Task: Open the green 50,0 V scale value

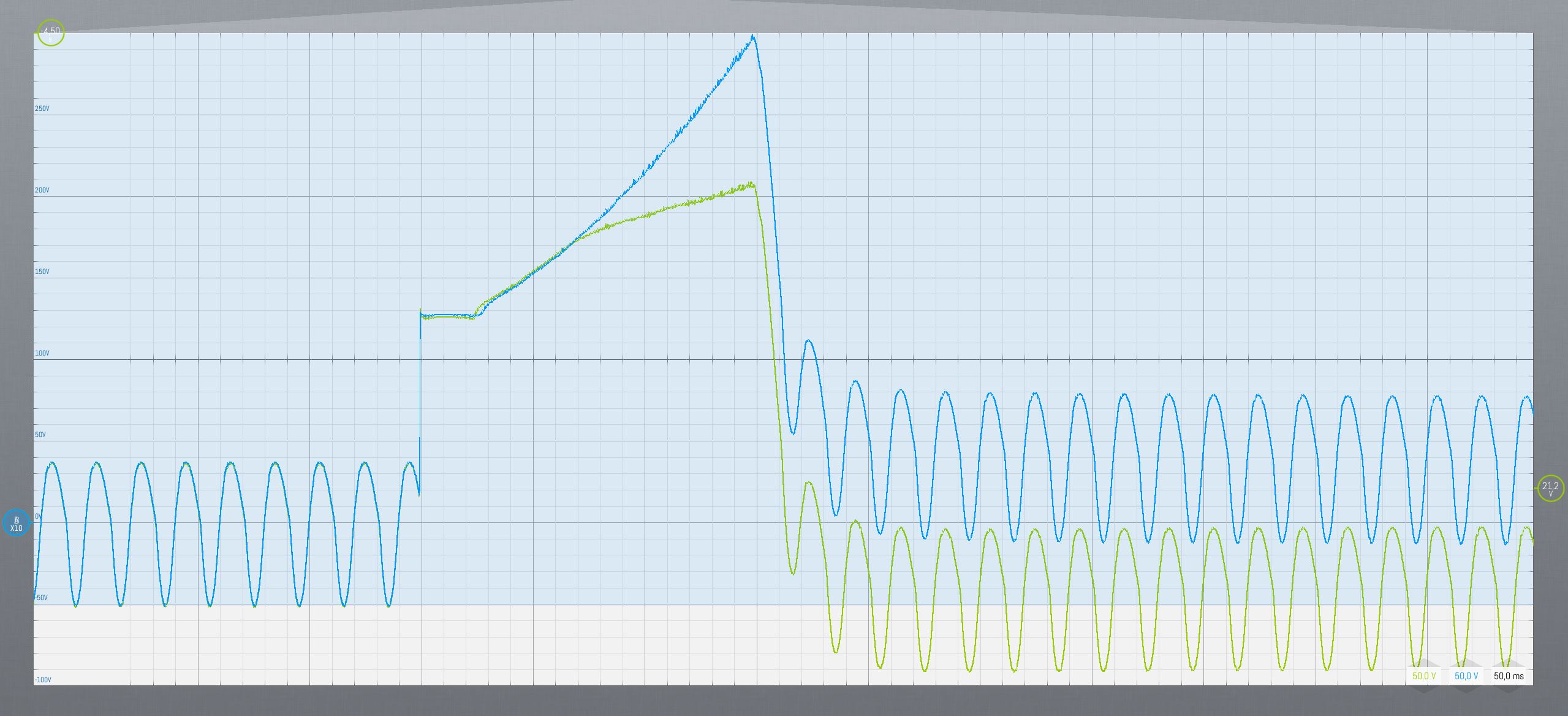Action: click(1424, 676)
